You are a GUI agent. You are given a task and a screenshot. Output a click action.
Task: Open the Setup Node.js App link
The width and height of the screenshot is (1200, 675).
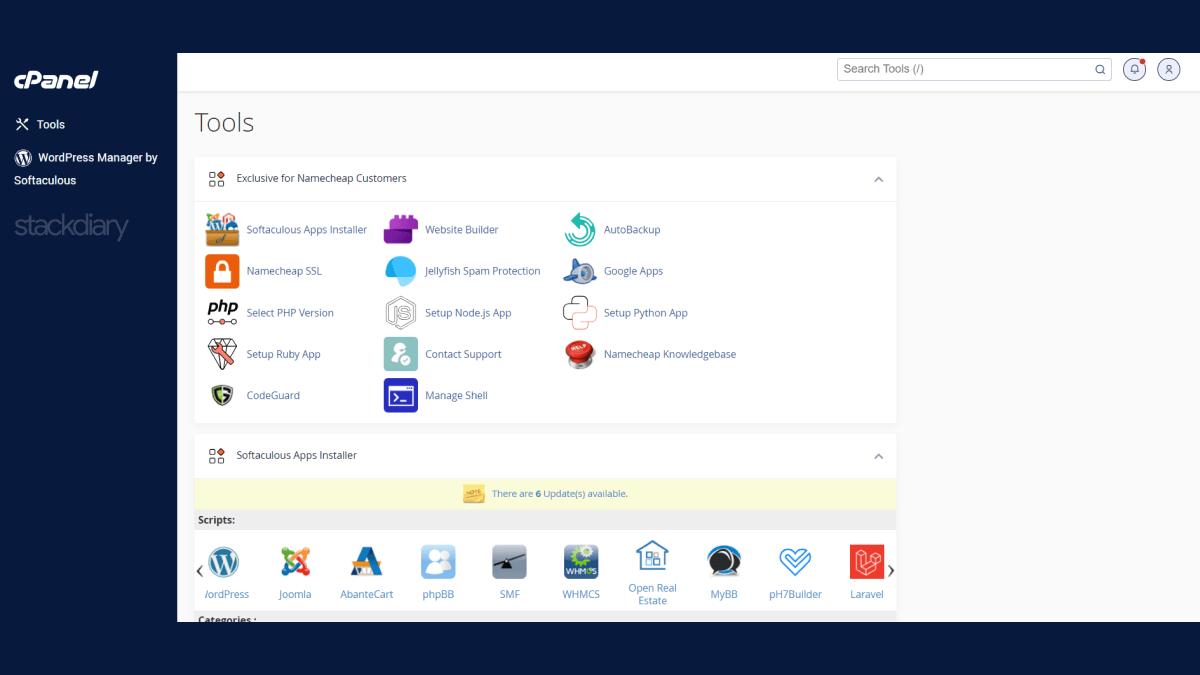[x=468, y=313]
